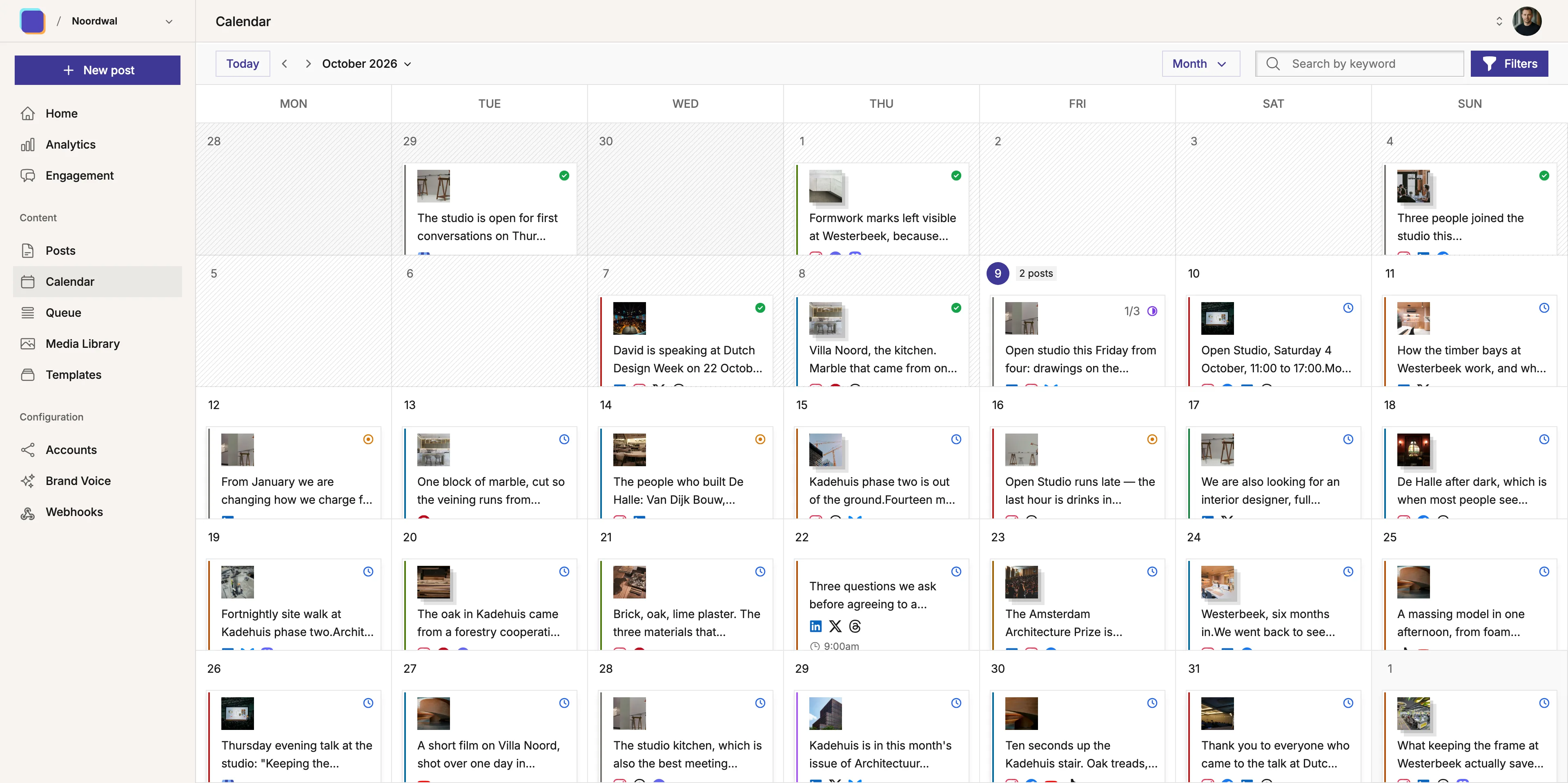
Task: Expand the account menu arrows beside avatar
Action: point(1499,21)
